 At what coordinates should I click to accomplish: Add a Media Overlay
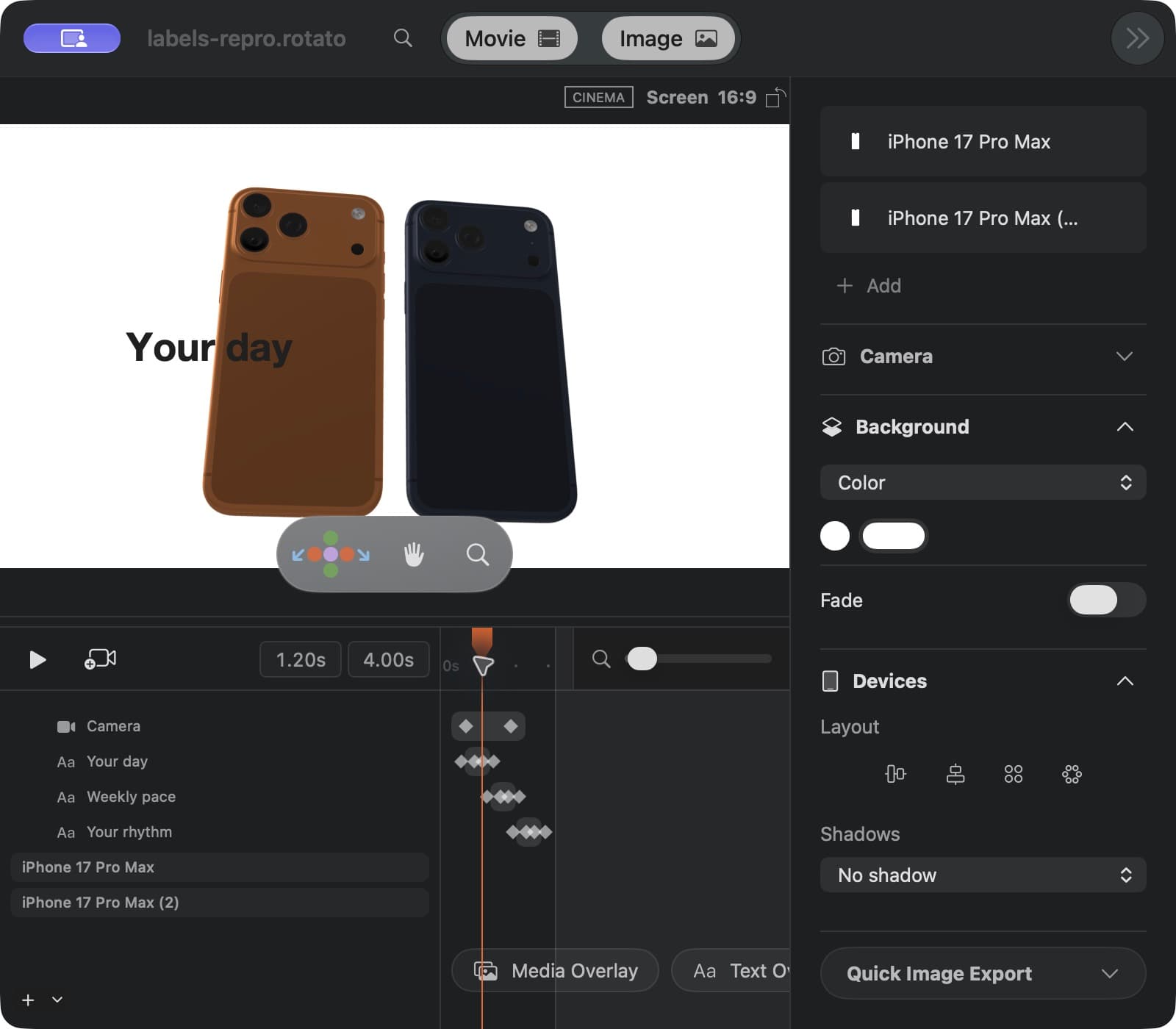coord(555,971)
